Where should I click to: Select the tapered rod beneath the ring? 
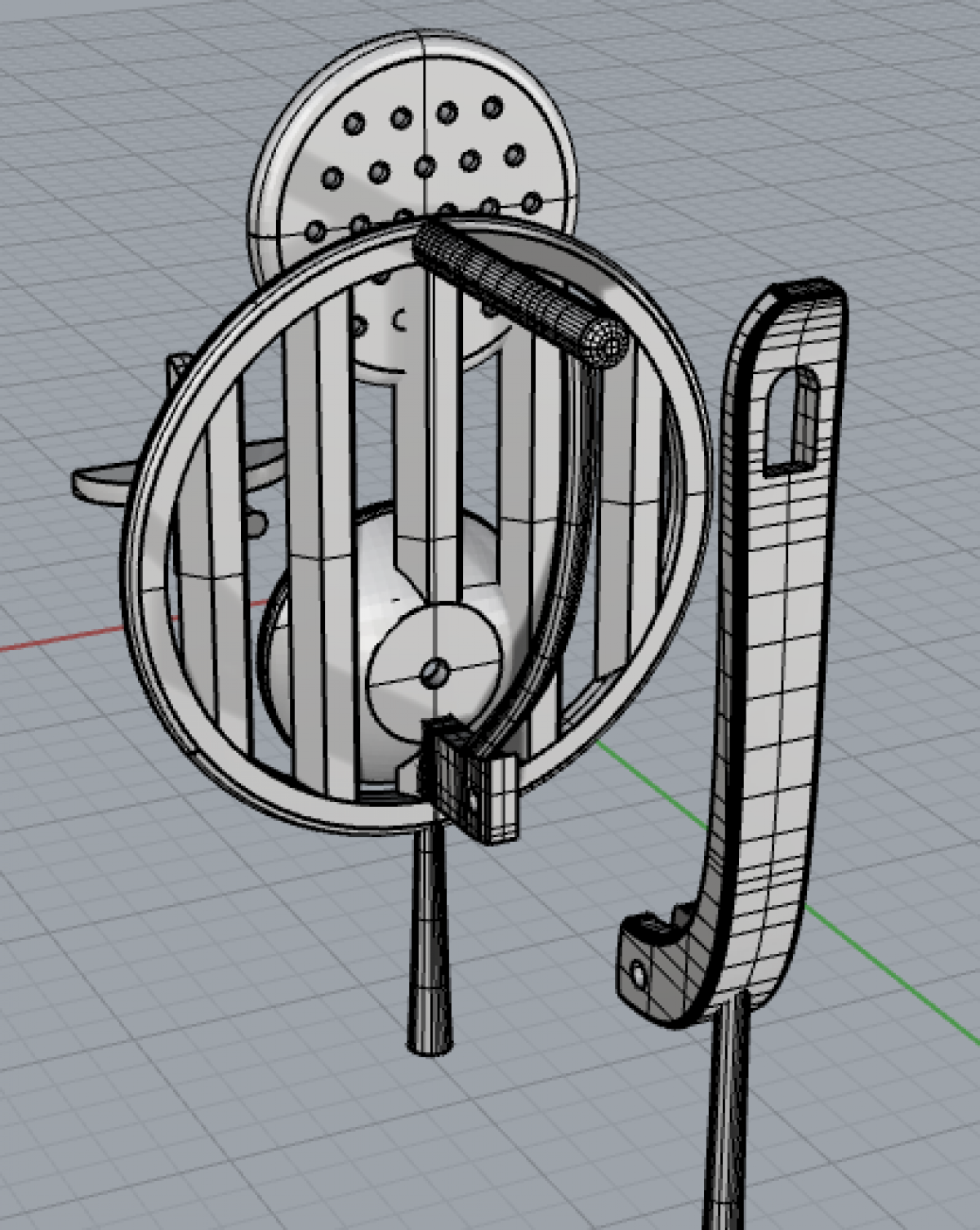[x=430, y=939]
